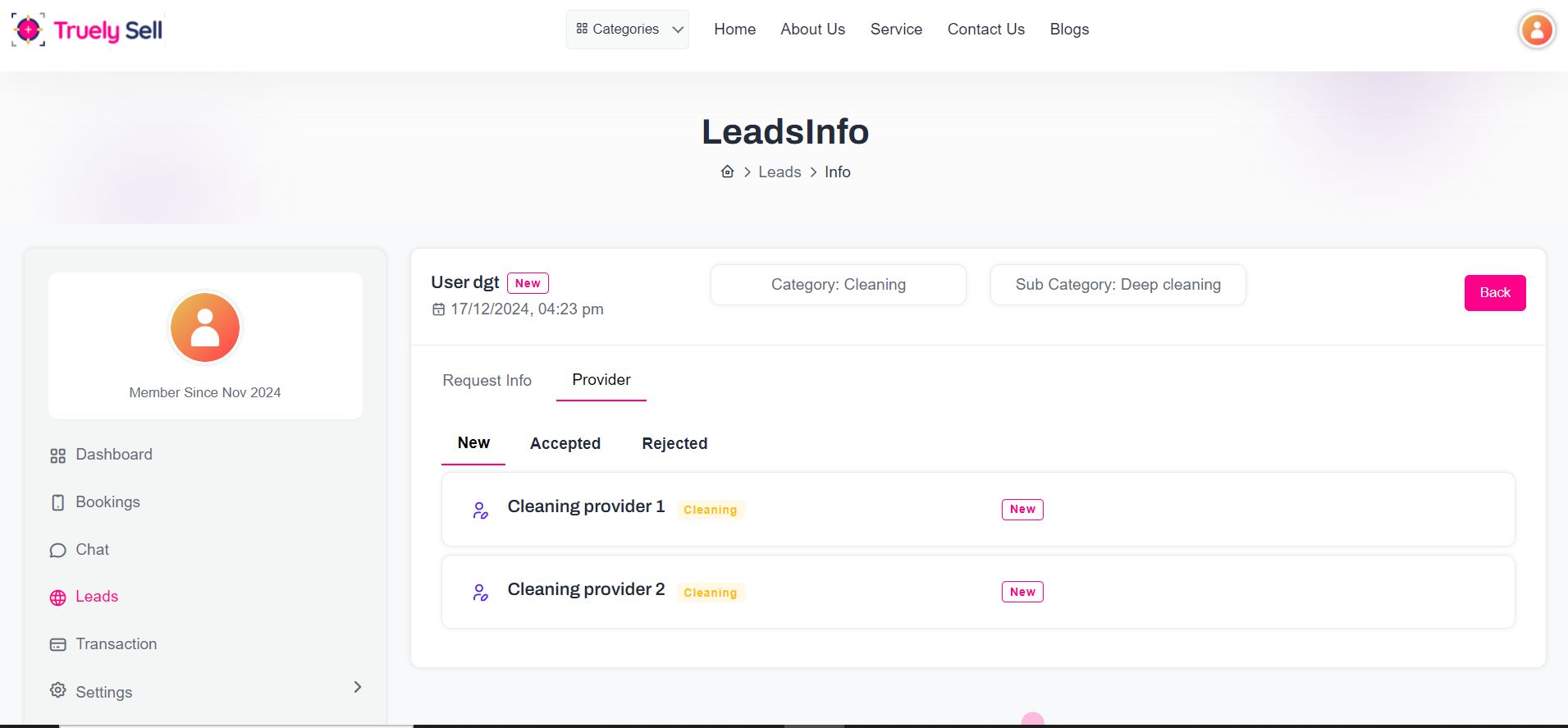Open the Contact Us page
The image size is (1568, 728).
(x=985, y=30)
